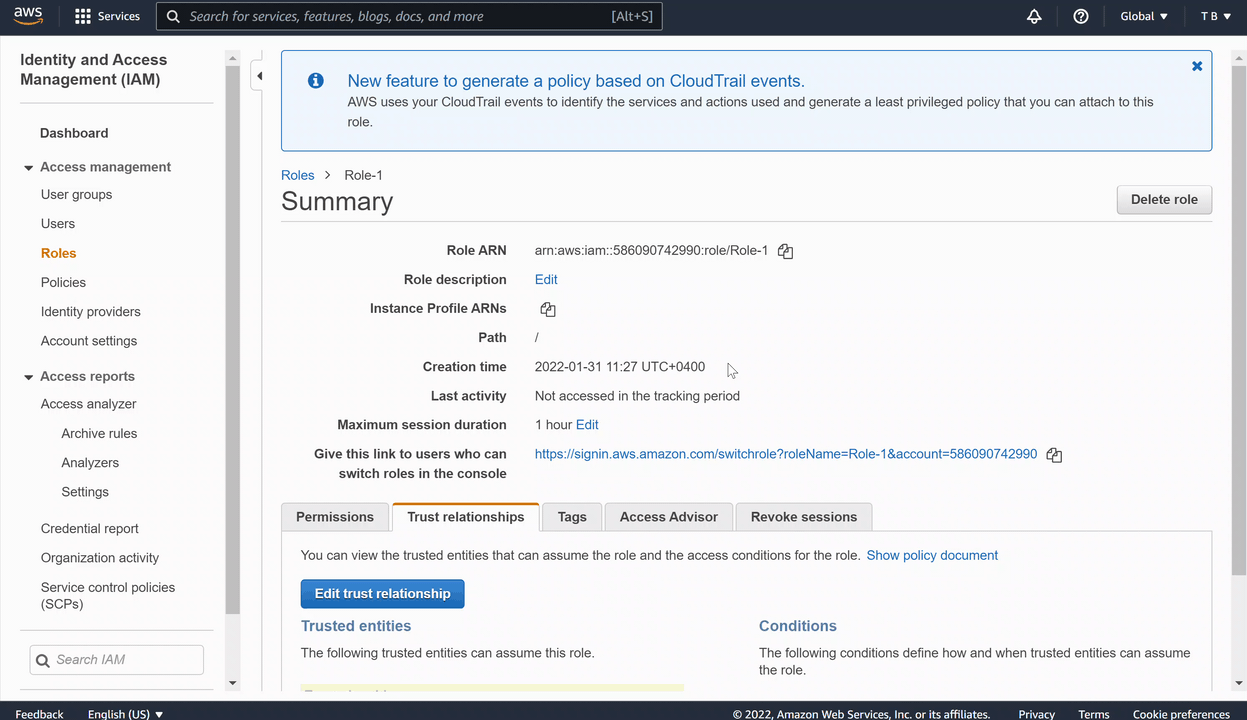Open Settings under Access analyzer
Viewport: 1247px width, 720px height.
pyautogui.click(x=85, y=492)
